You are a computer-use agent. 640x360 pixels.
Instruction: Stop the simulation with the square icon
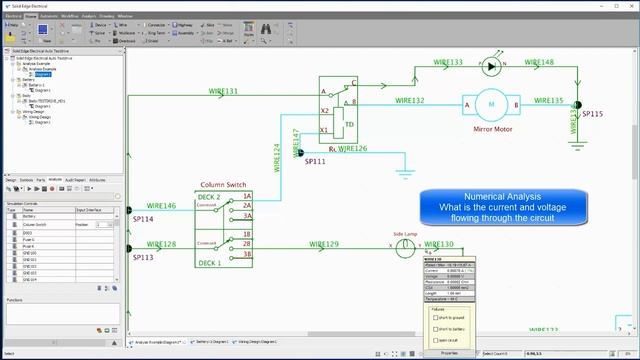pos(44,189)
